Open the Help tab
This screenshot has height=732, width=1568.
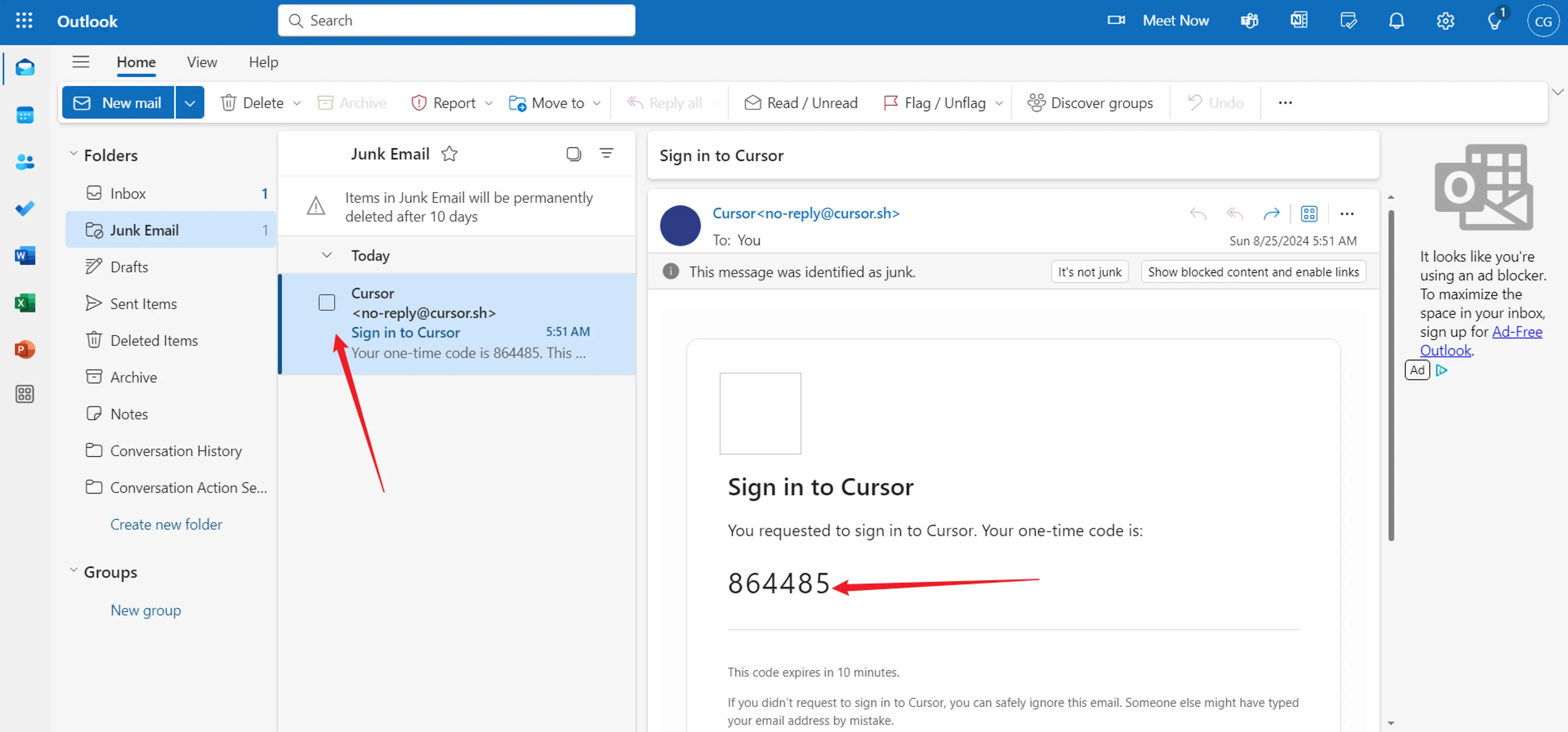click(x=263, y=62)
